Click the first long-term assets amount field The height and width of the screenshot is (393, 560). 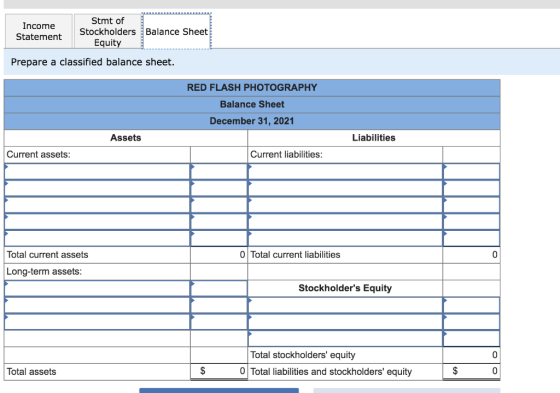click(219, 288)
